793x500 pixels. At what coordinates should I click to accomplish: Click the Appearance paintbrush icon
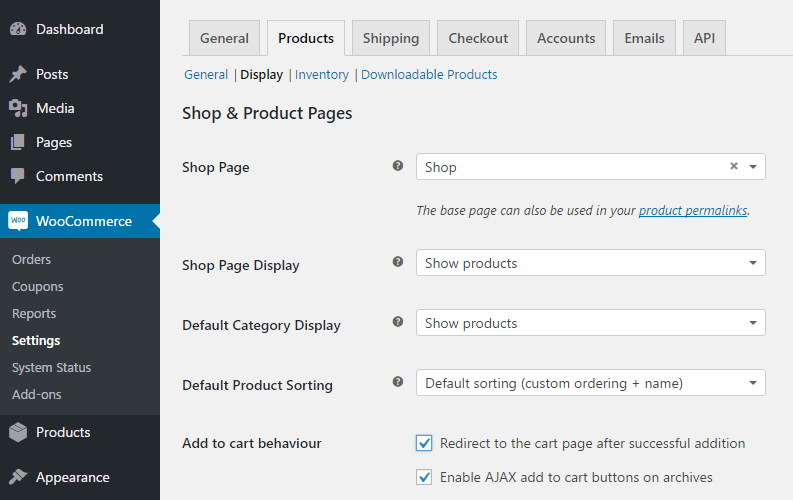point(18,477)
